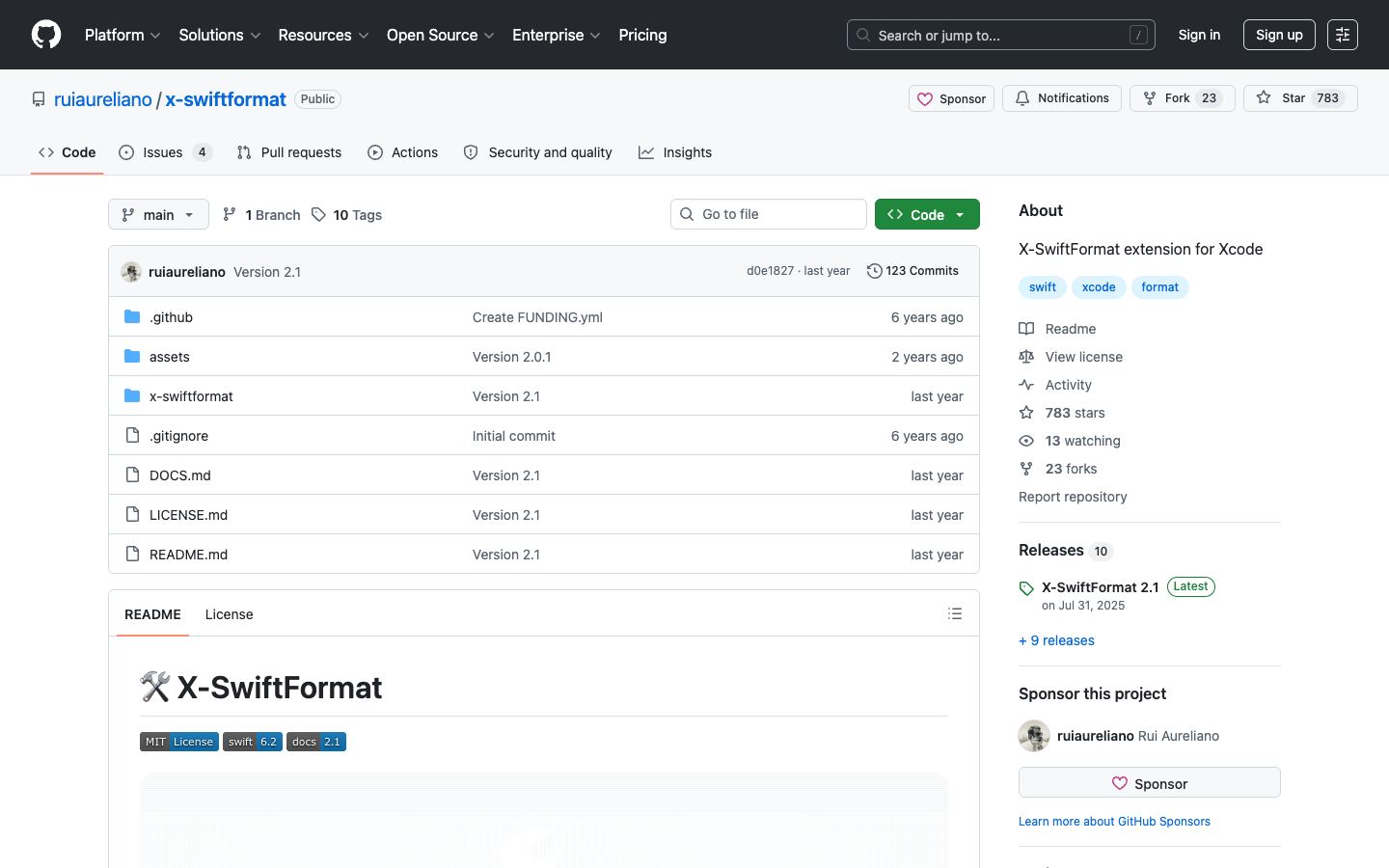The width and height of the screenshot is (1389, 868).
Task: Open the README outline icon
Action: 955,613
